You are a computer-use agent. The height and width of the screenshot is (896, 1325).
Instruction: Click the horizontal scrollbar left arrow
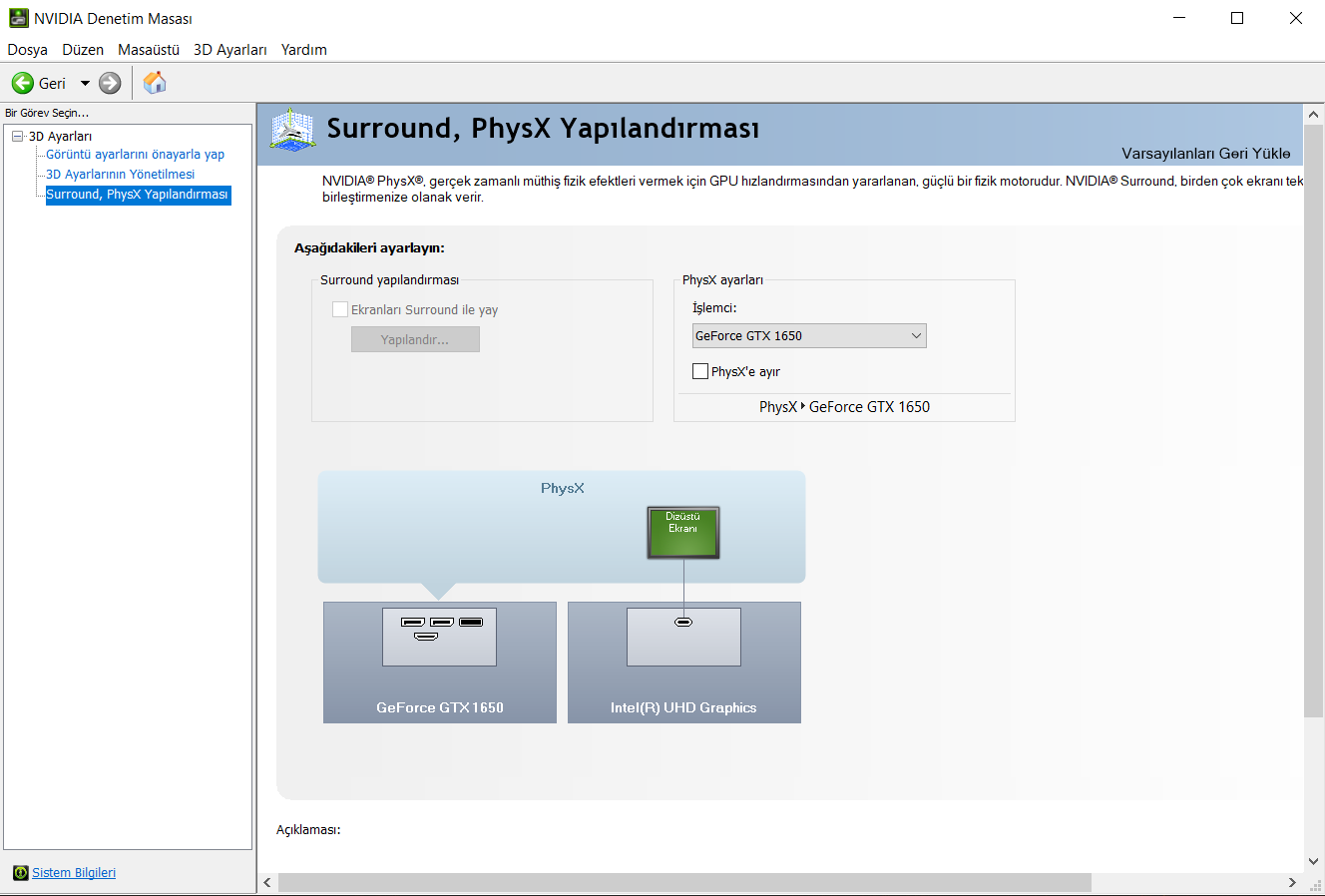[x=267, y=883]
